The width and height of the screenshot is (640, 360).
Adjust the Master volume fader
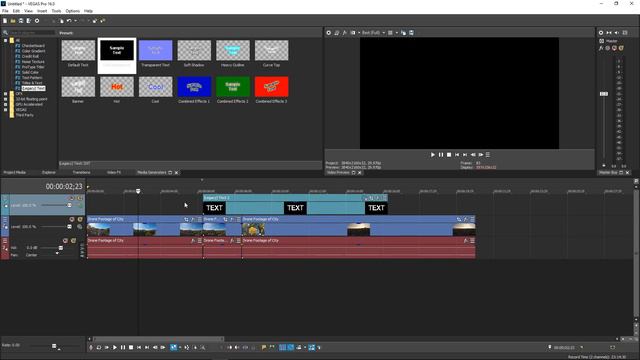(x=604, y=94)
